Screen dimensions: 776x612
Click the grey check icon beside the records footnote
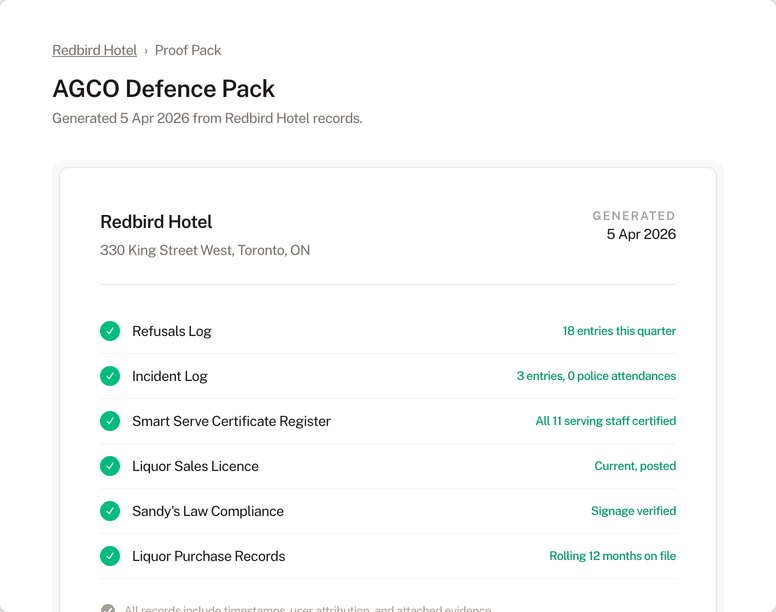108,609
